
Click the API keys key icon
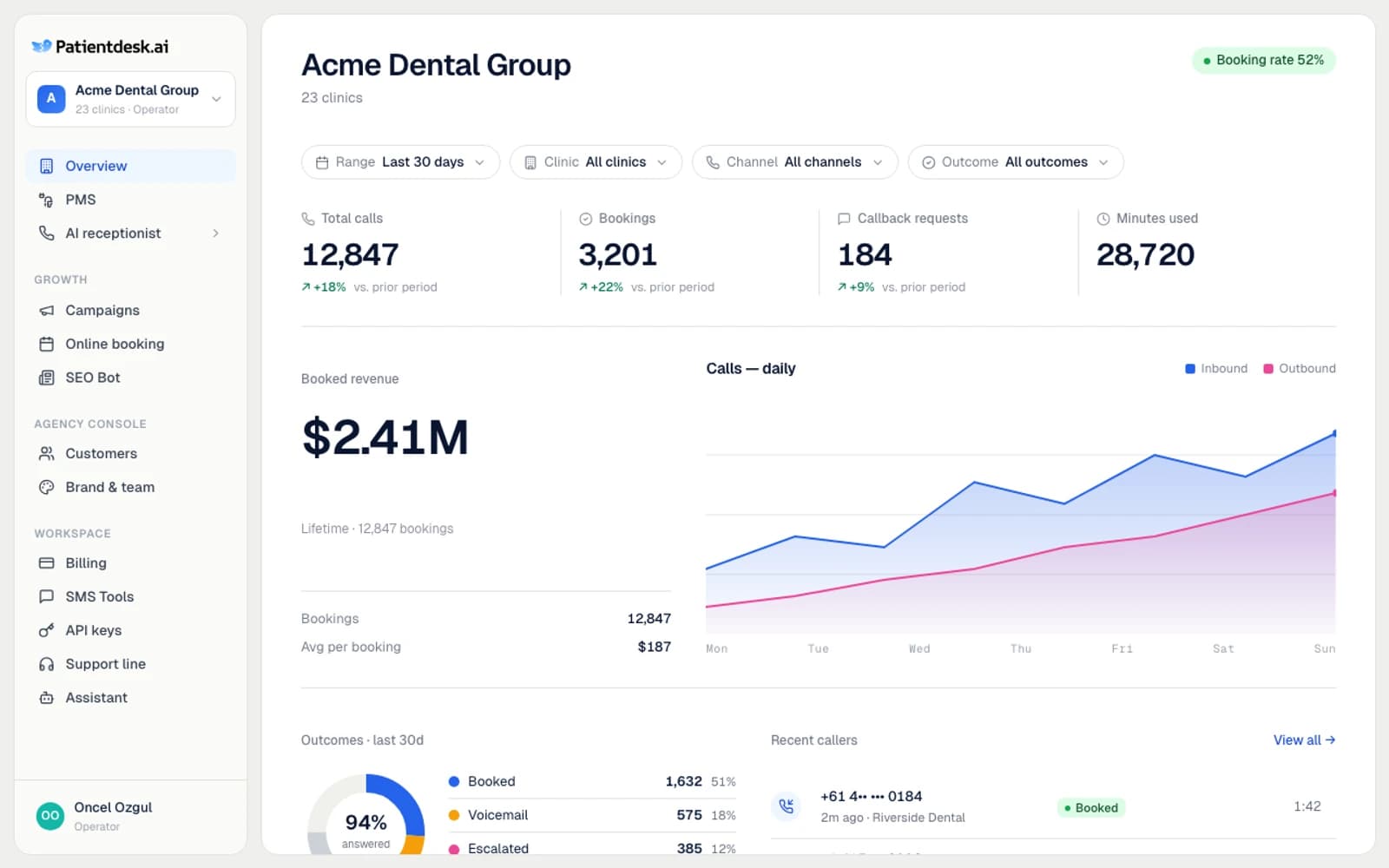pyautogui.click(x=47, y=631)
